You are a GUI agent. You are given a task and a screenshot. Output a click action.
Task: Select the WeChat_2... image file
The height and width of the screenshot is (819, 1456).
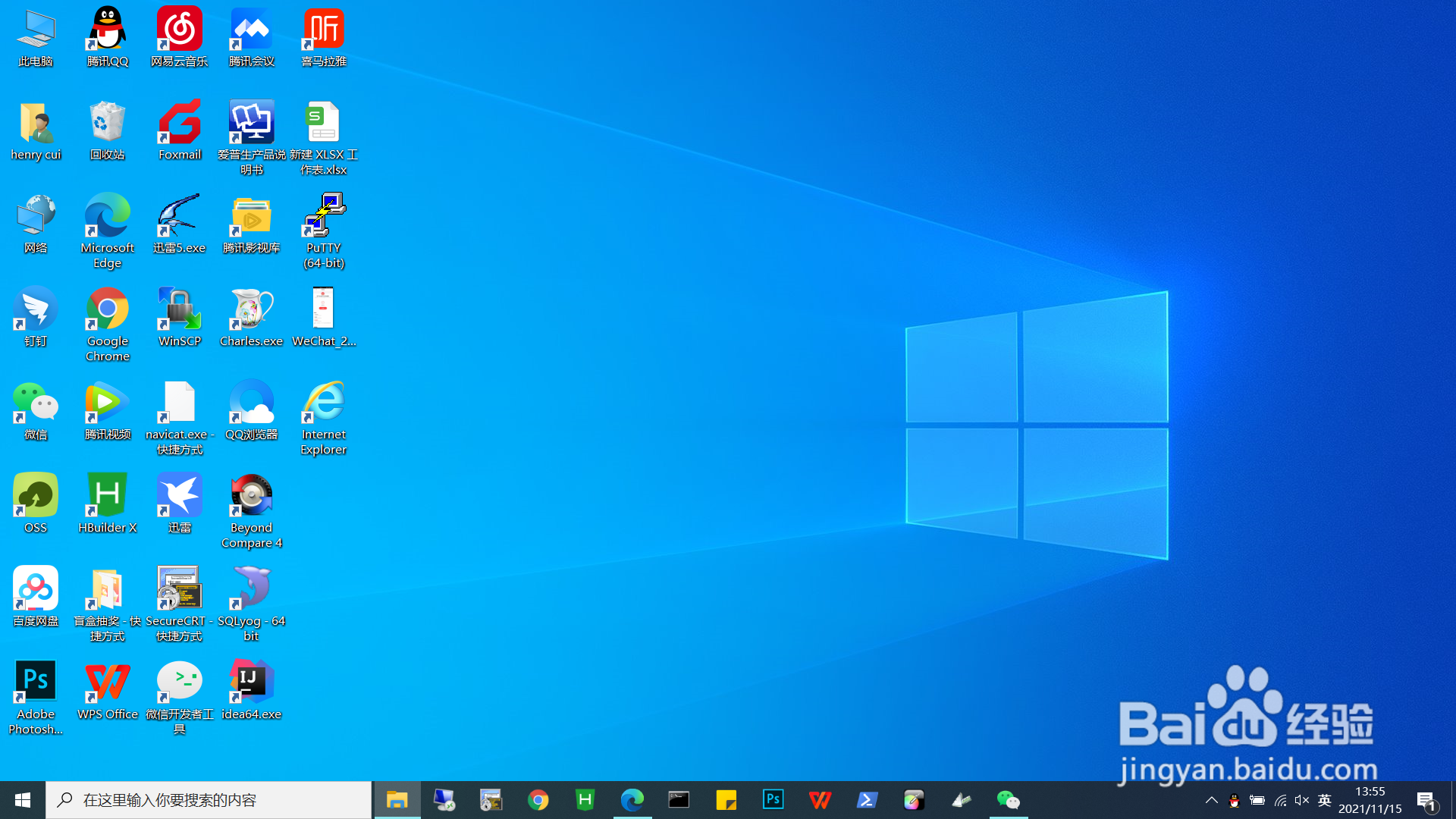coord(324,318)
